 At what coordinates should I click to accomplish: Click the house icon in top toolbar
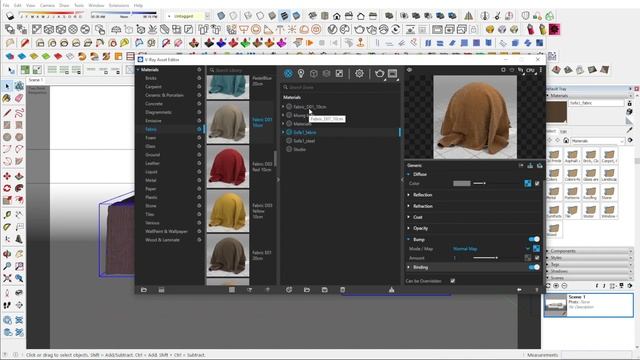coord(337,16)
